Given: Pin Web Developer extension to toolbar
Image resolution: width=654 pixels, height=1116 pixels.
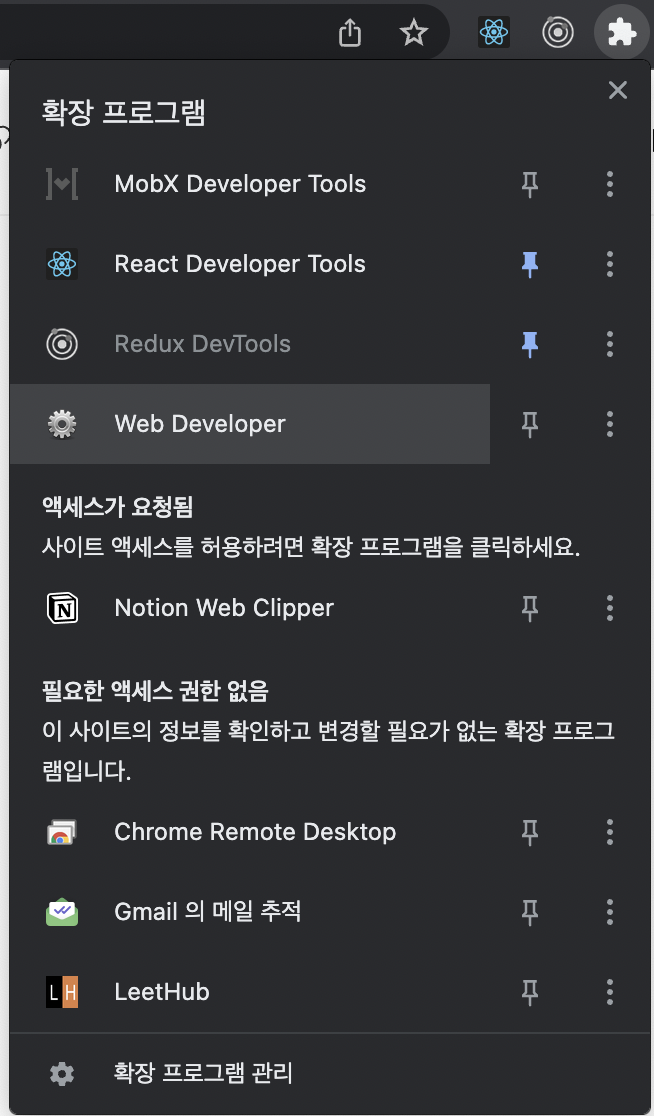Looking at the screenshot, I should pyautogui.click(x=529, y=424).
